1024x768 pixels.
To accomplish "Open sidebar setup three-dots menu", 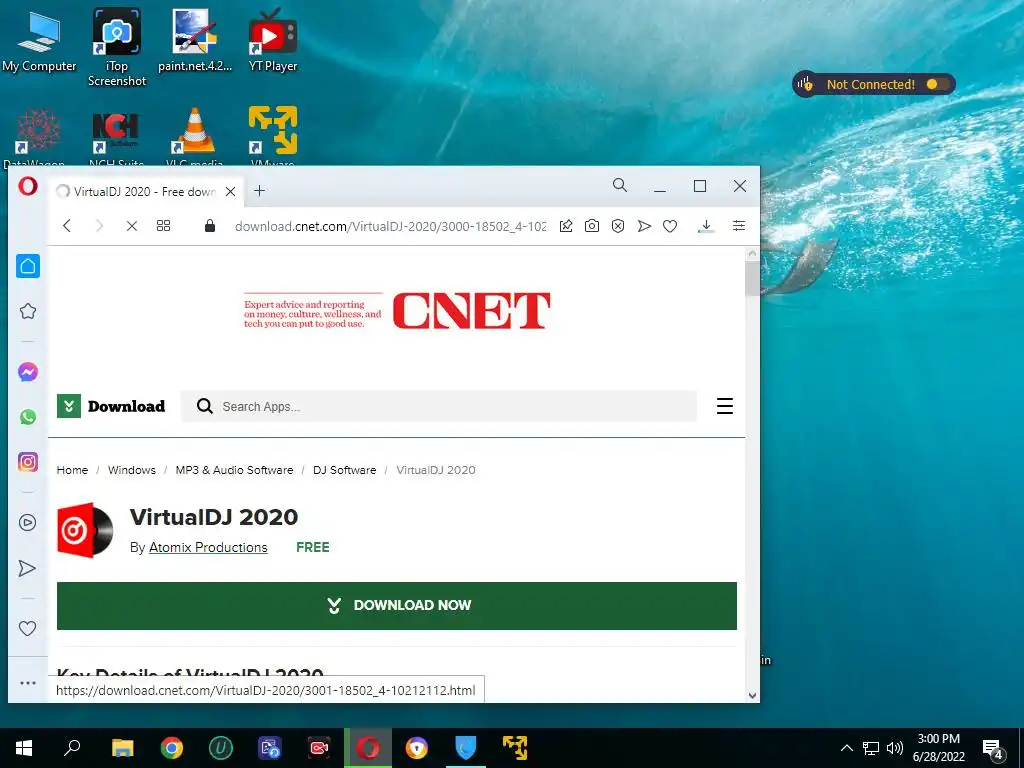I will [27, 683].
